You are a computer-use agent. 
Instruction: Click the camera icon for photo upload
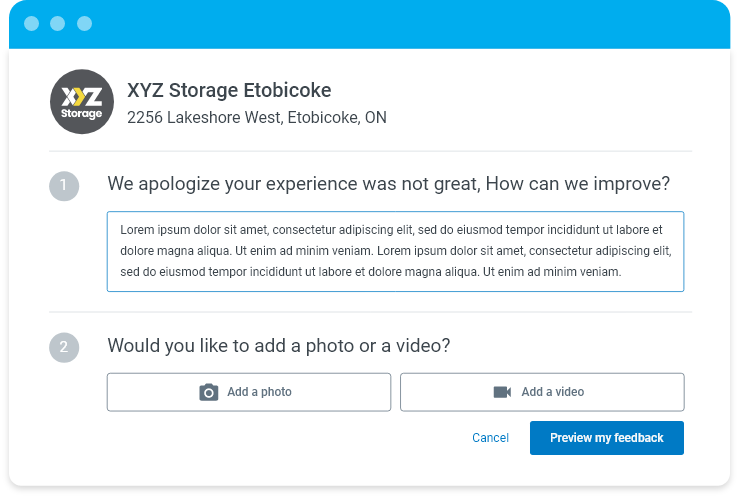208,392
